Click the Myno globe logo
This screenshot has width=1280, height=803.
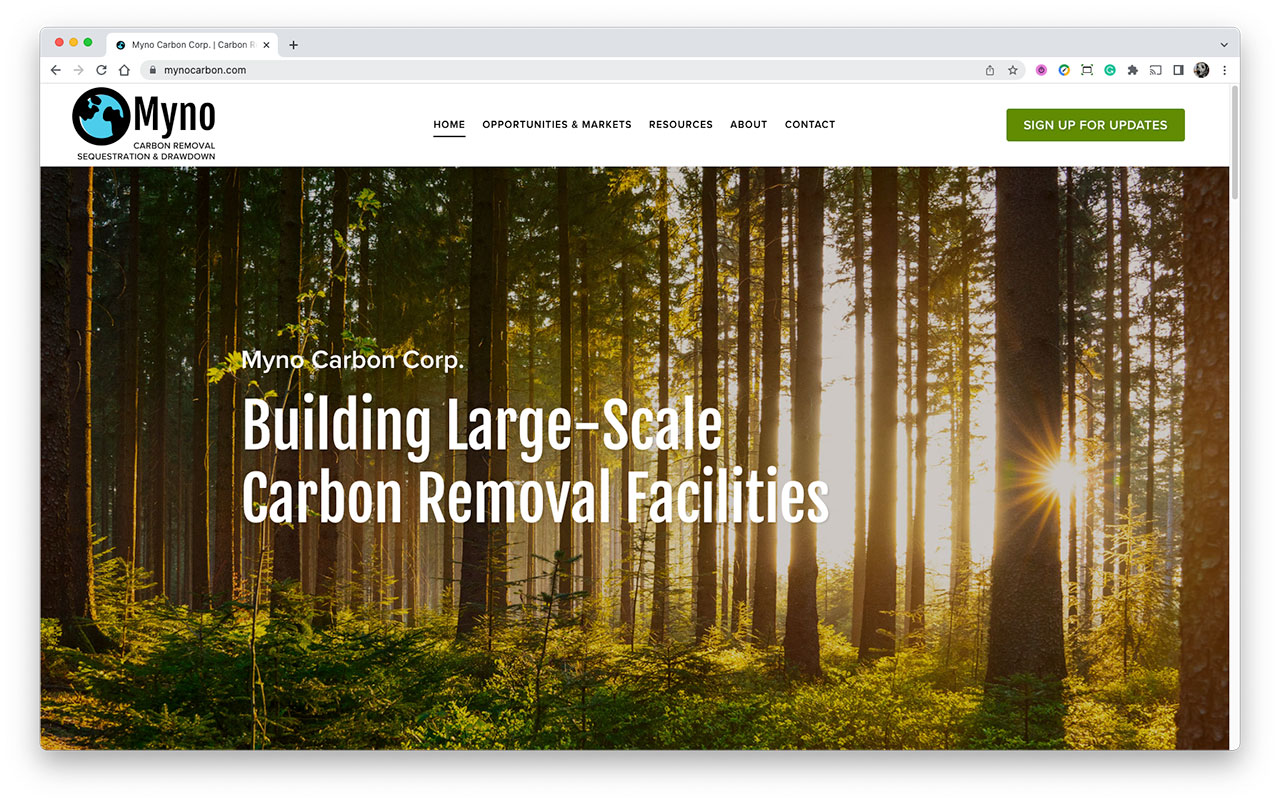[x=101, y=116]
